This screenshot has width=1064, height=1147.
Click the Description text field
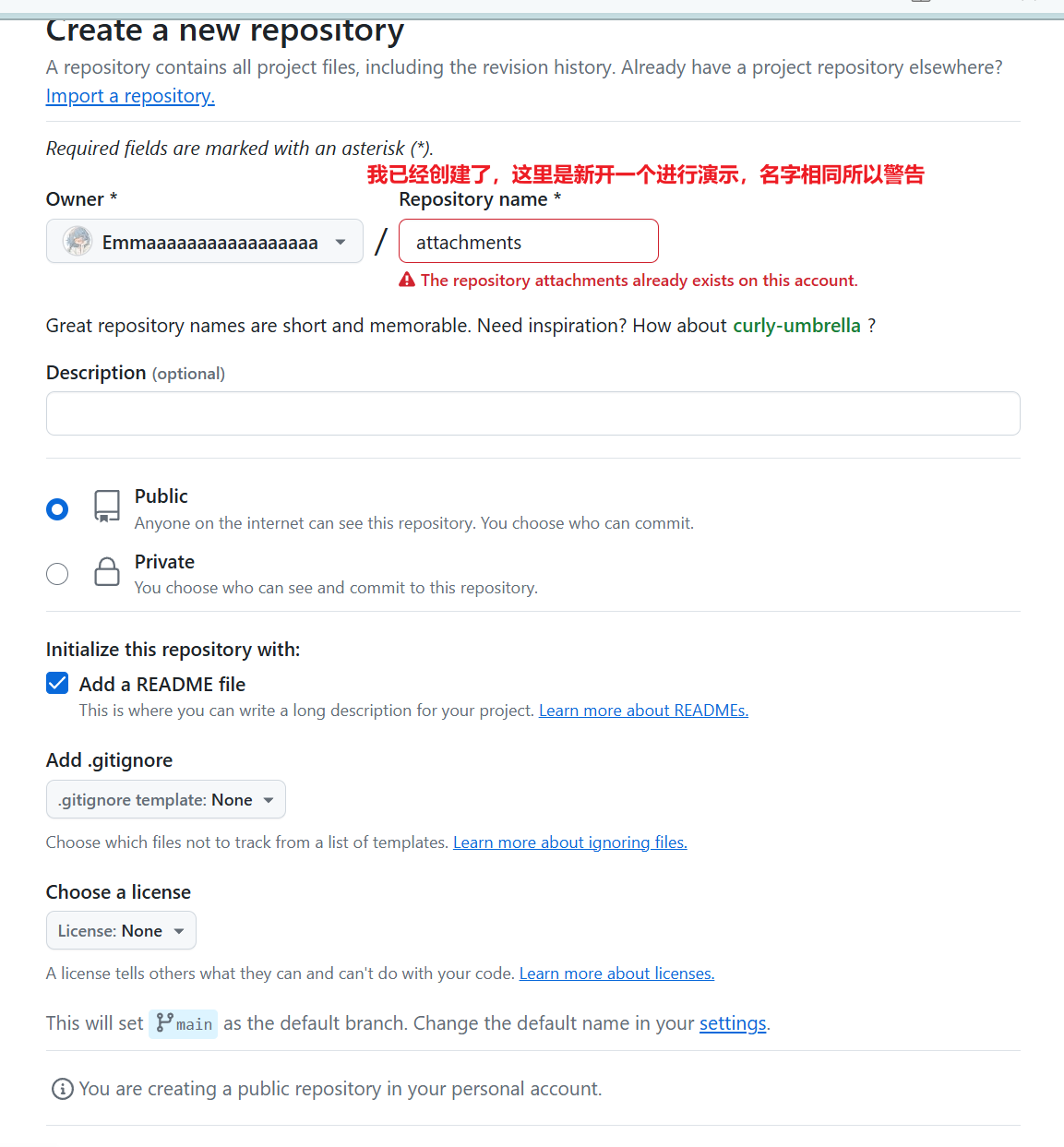click(533, 413)
